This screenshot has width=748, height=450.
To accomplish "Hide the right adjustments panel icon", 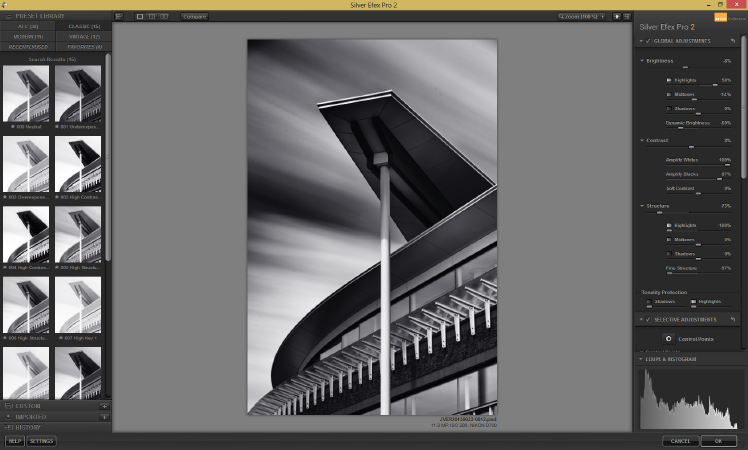I will 627,16.
